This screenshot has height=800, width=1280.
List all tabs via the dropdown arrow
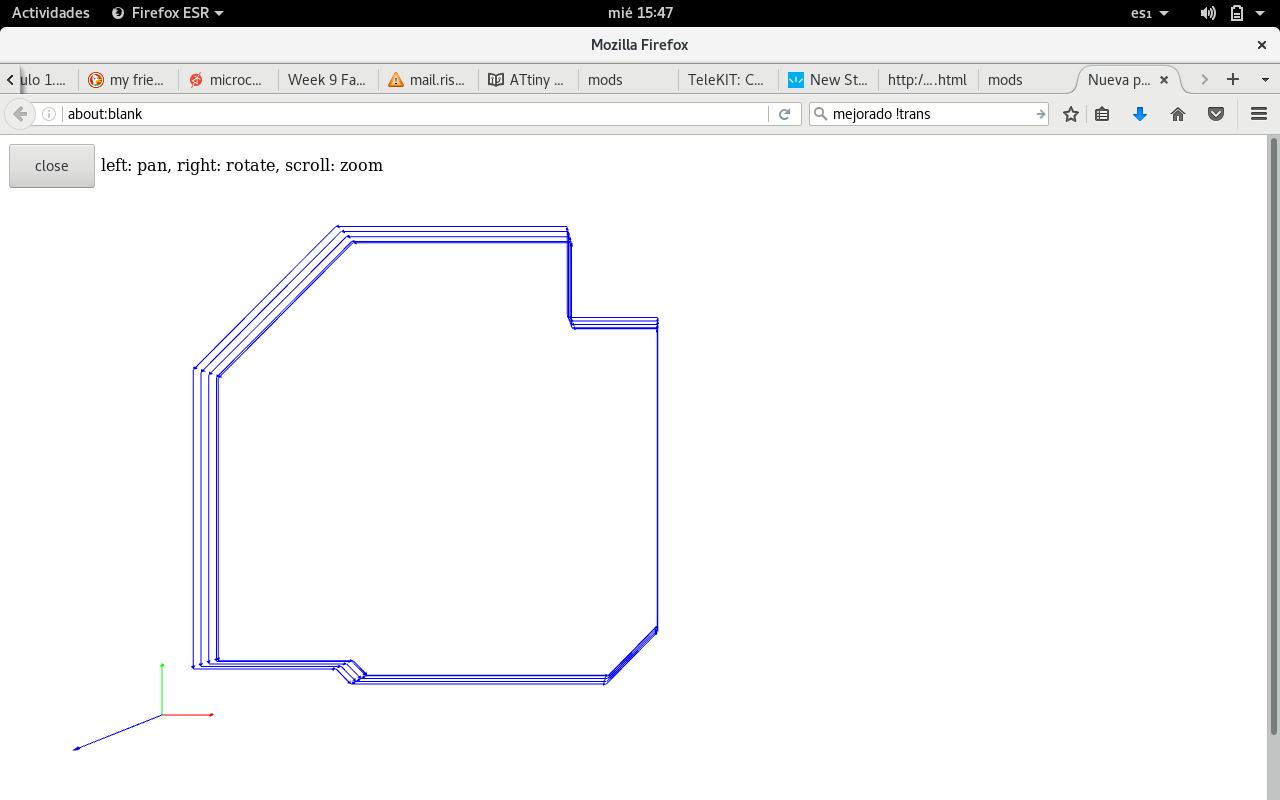1265,79
